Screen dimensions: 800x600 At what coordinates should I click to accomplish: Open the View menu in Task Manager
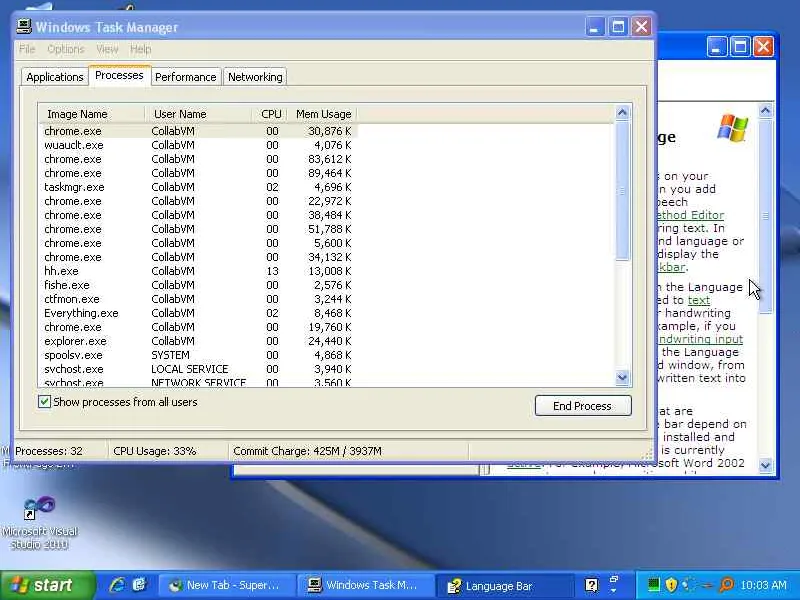[x=107, y=49]
